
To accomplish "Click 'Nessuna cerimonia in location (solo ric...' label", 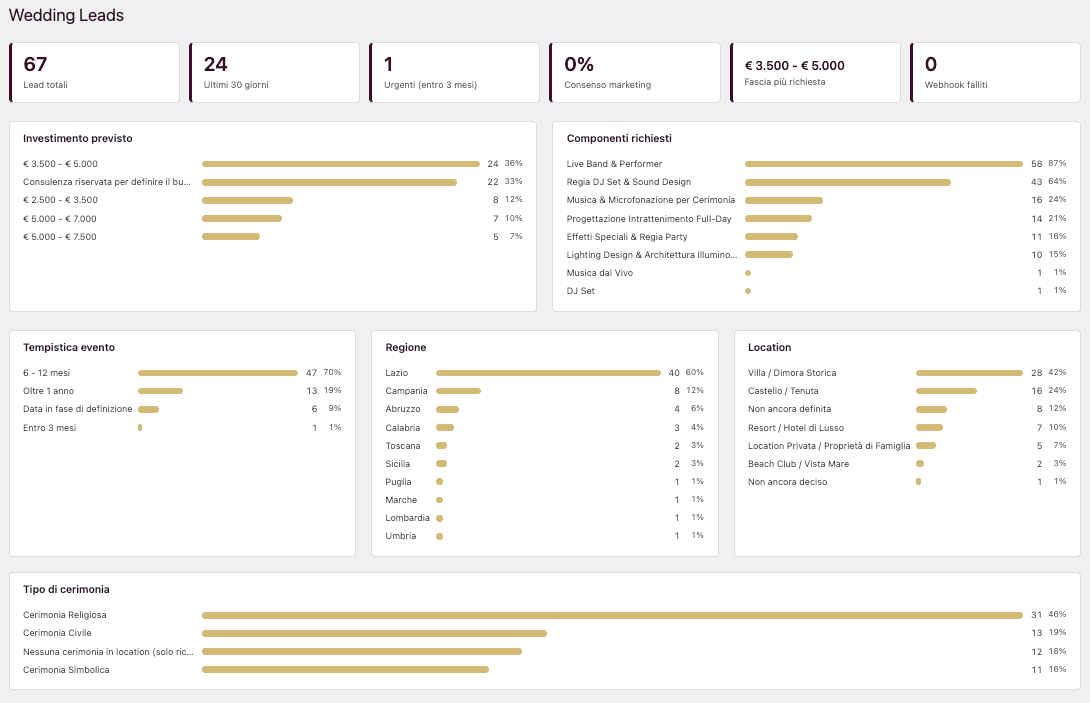I will [x=108, y=652].
